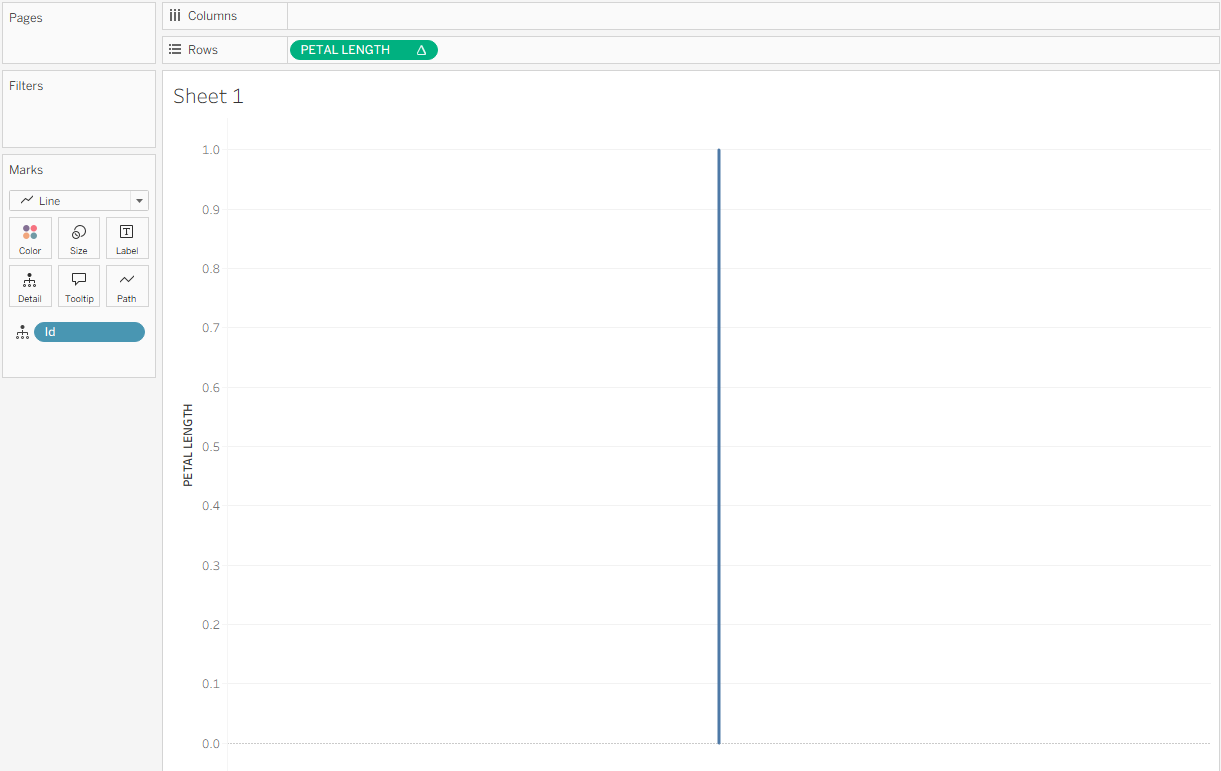Viewport: 1221px width, 771px height.
Task: Click the vertical line mark in chart
Action: (718, 446)
